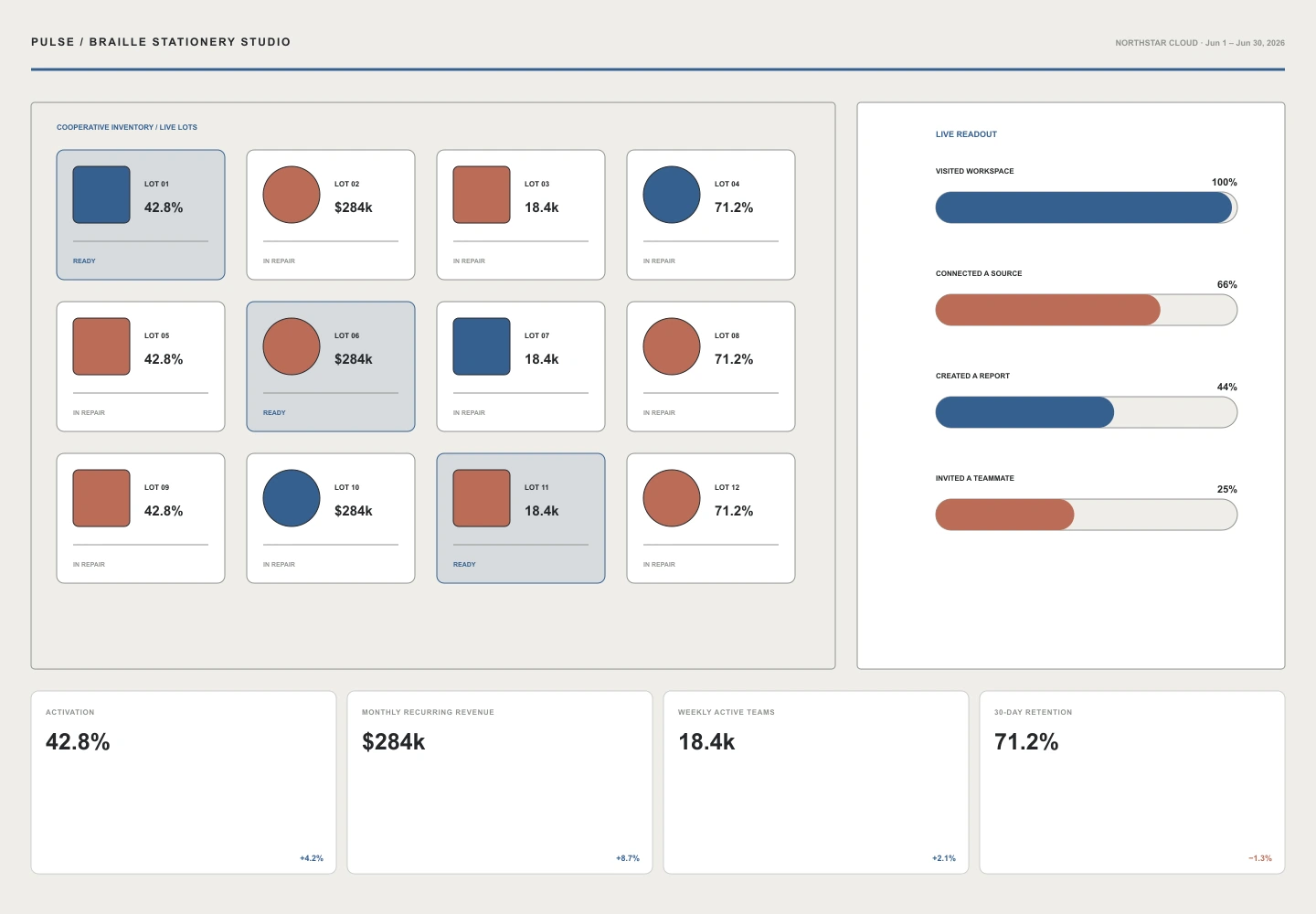Click the READY status in LOT 01

click(x=84, y=261)
